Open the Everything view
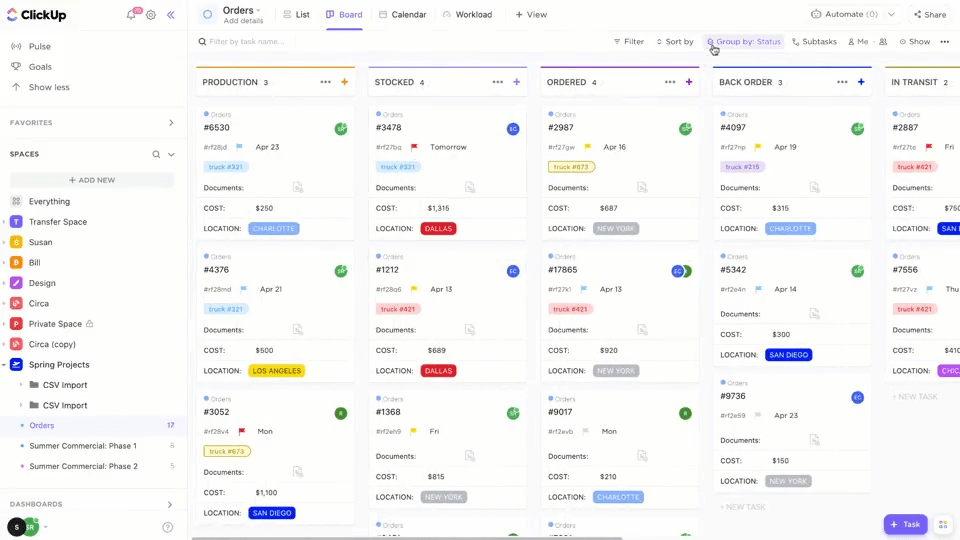Image resolution: width=960 pixels, height=540 pixels. [49, 201]
